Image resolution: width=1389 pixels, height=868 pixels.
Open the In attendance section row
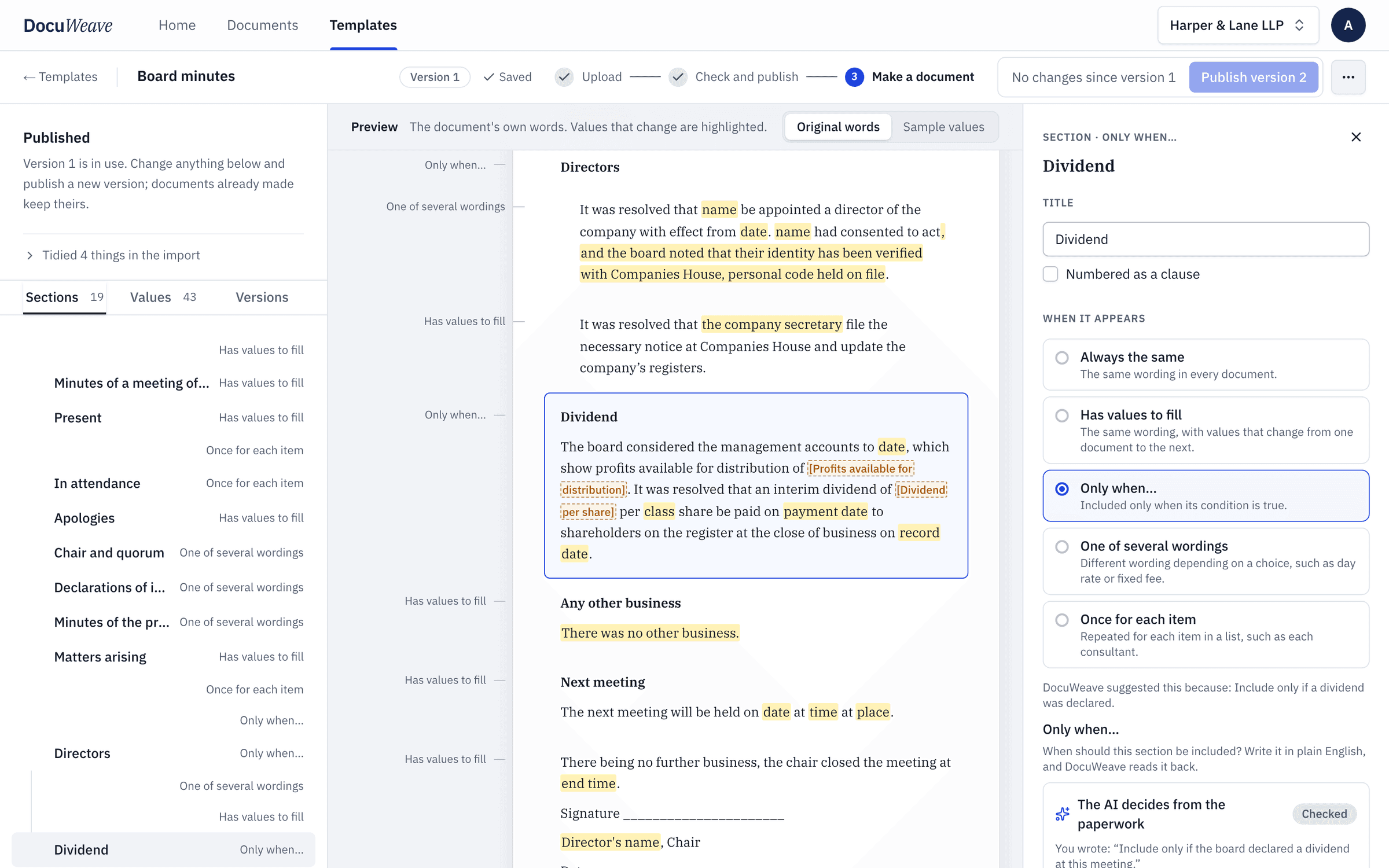click(163, 483)
